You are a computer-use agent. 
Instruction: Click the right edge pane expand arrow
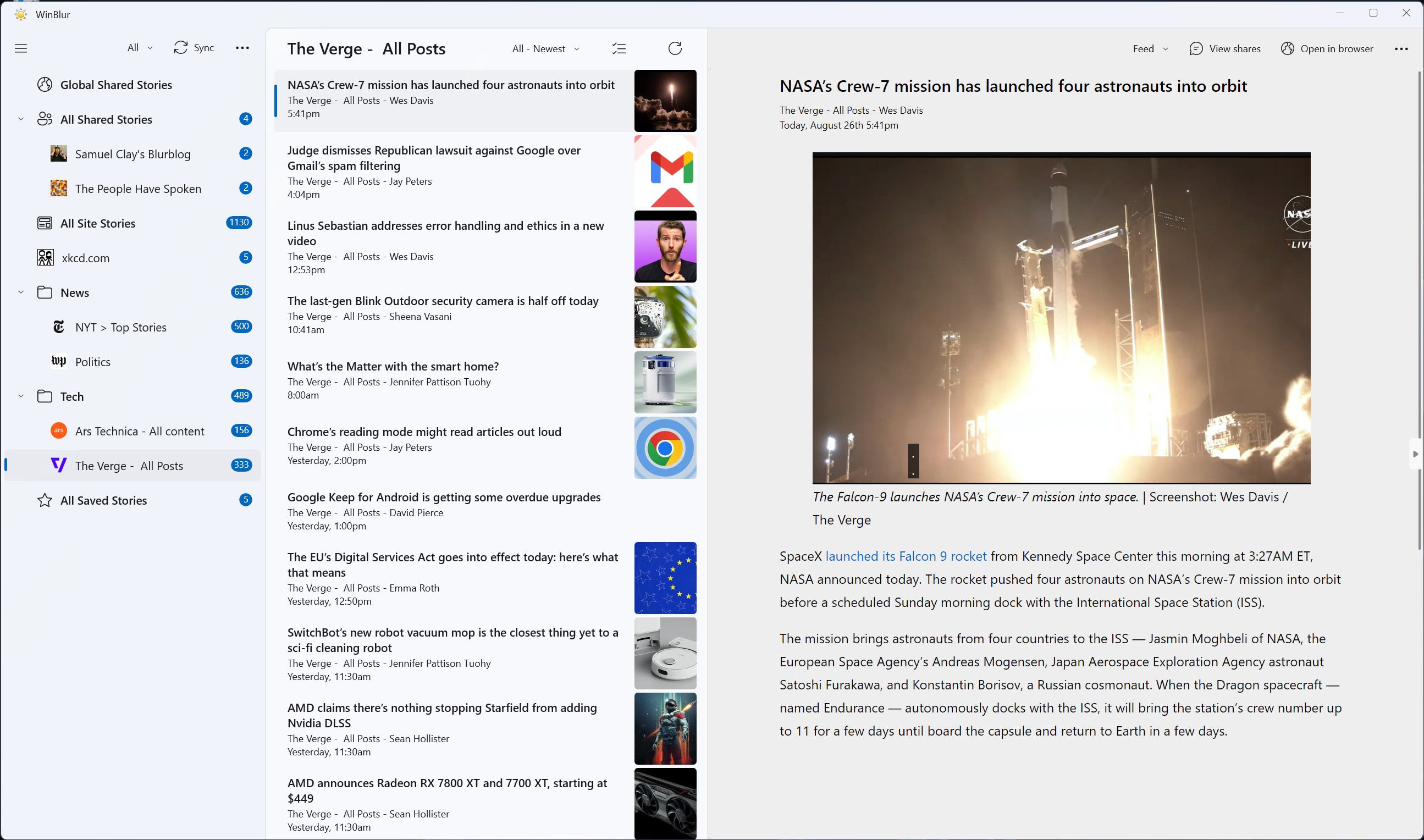point(1415,454)
